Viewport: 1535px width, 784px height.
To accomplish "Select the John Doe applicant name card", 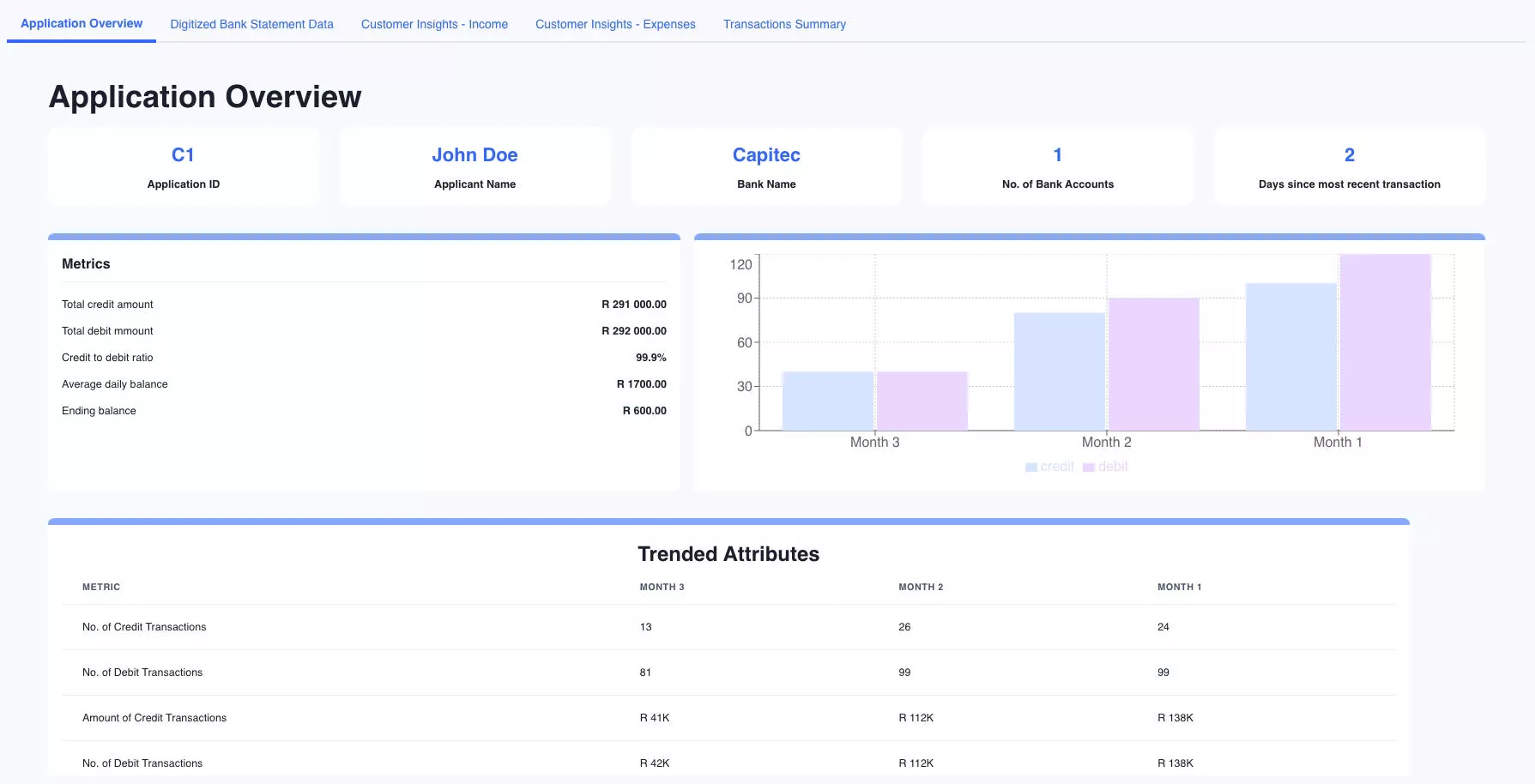I will point(474,166).
